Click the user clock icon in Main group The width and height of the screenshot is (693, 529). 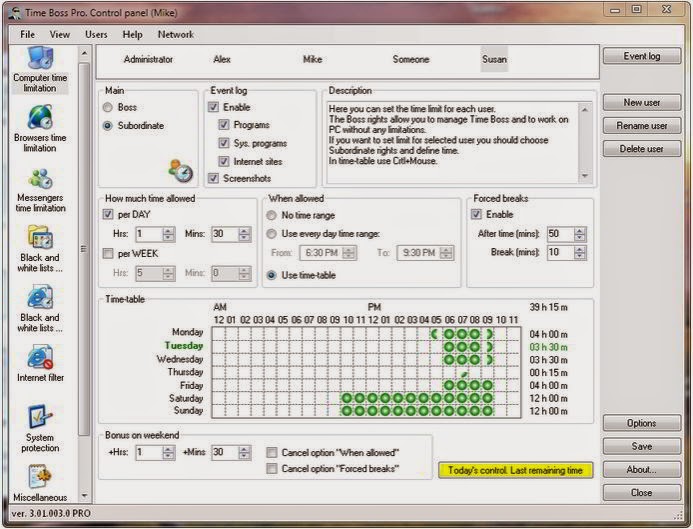pyautogui.click(x=181, y=171)
